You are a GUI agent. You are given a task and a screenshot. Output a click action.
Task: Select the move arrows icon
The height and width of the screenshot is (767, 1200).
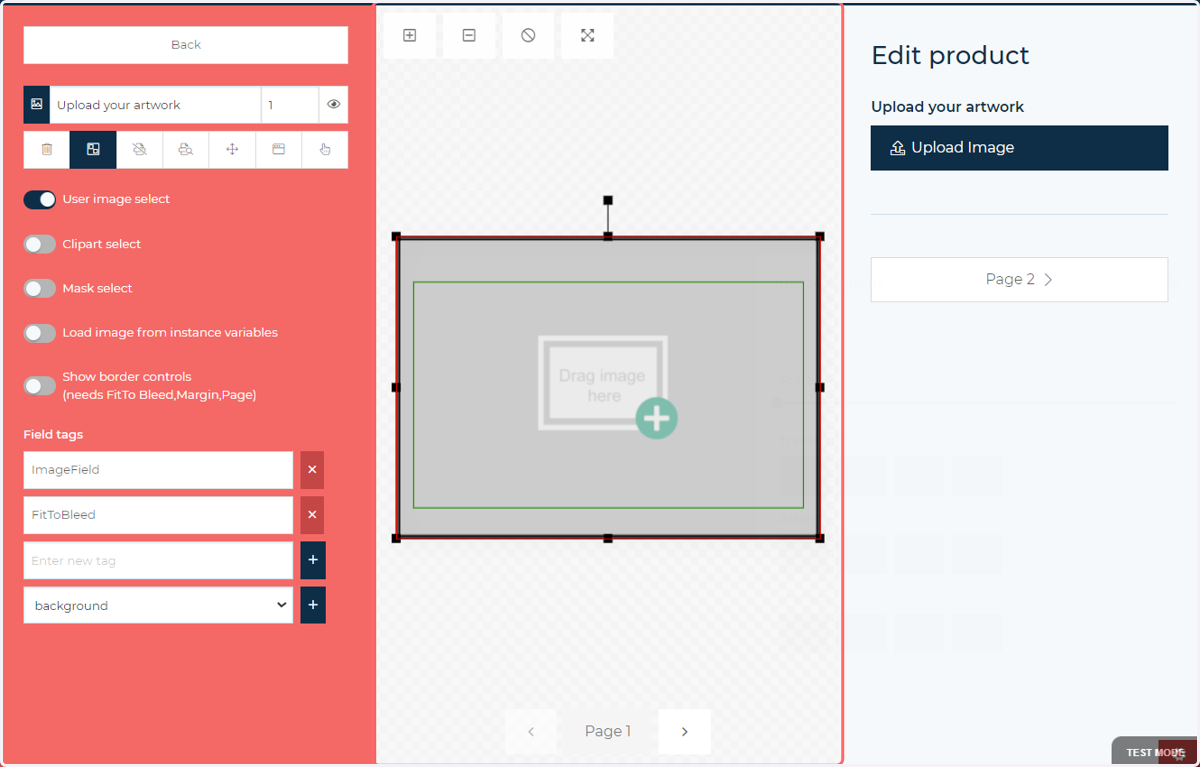pos(232,149)
